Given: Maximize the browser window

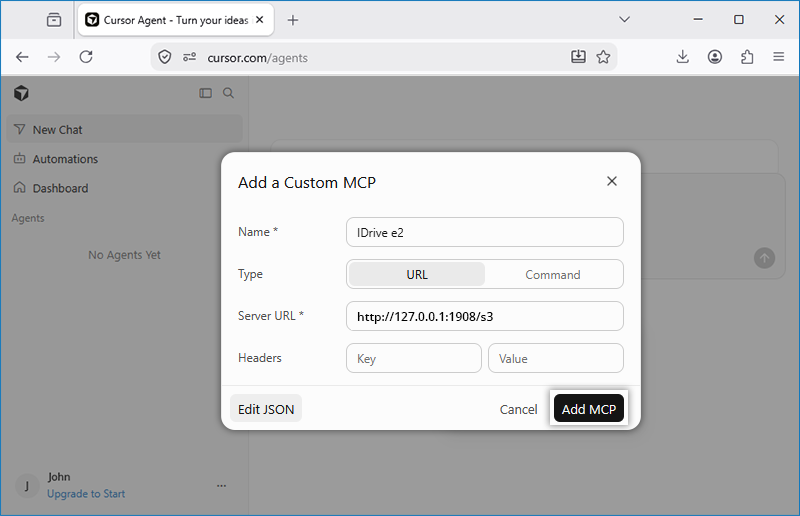Looking at the screenshot, I should (x=739, y=19).
